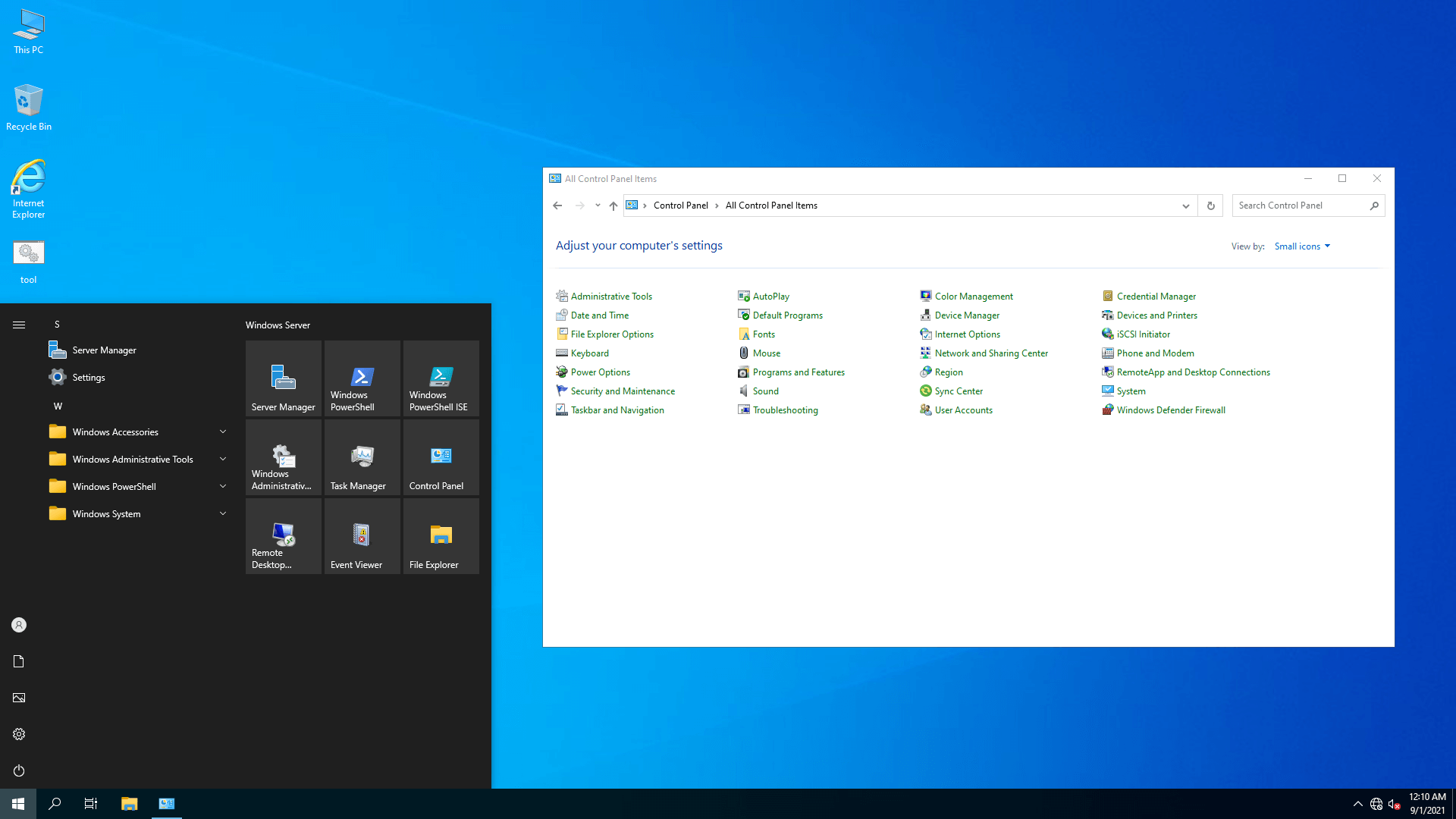Click the refresh button in address bar
Screen dimensions: 1456x819
pyautogui.click(x=1210, y=206)
